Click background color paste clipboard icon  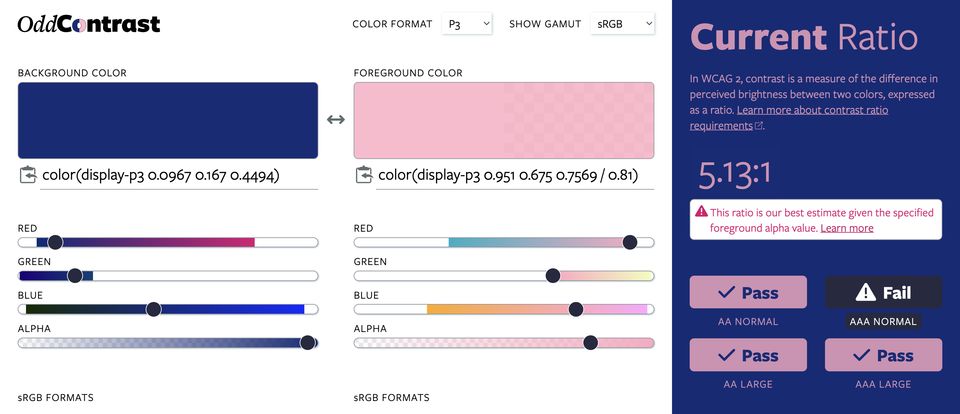[x=27, y=176]
